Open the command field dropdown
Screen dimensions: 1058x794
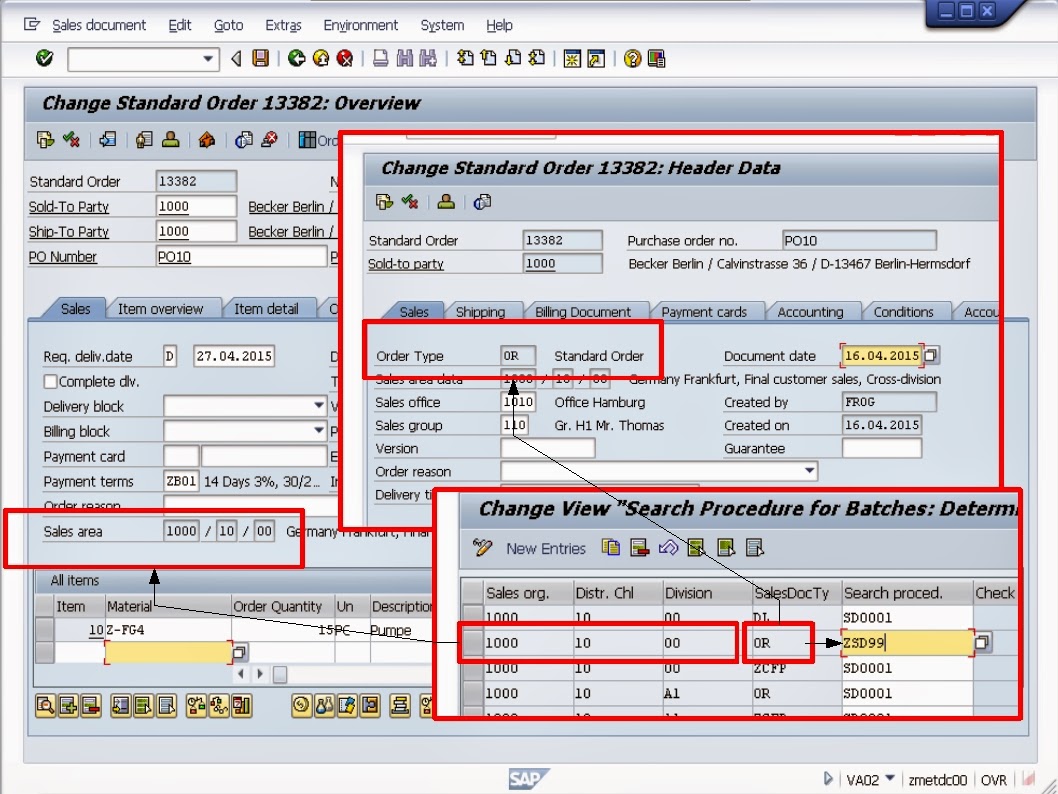point(208,59)
